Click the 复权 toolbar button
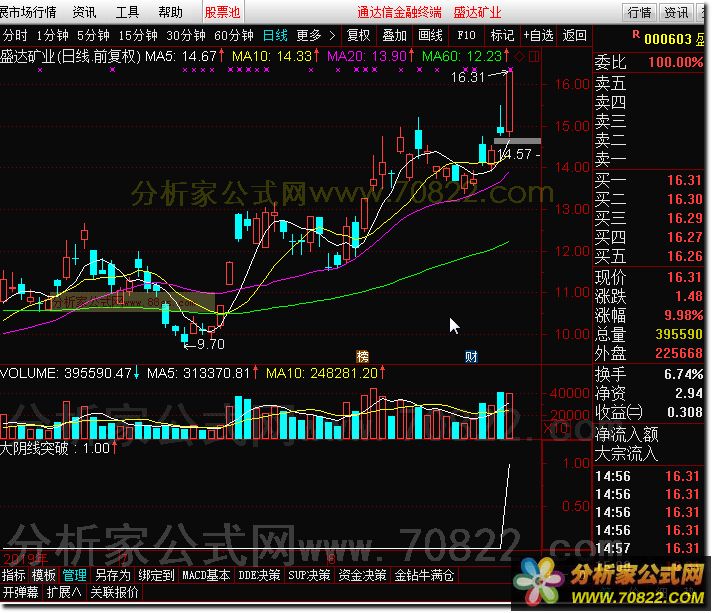Viewport: 713px width, 613px height. coord(358,35)
